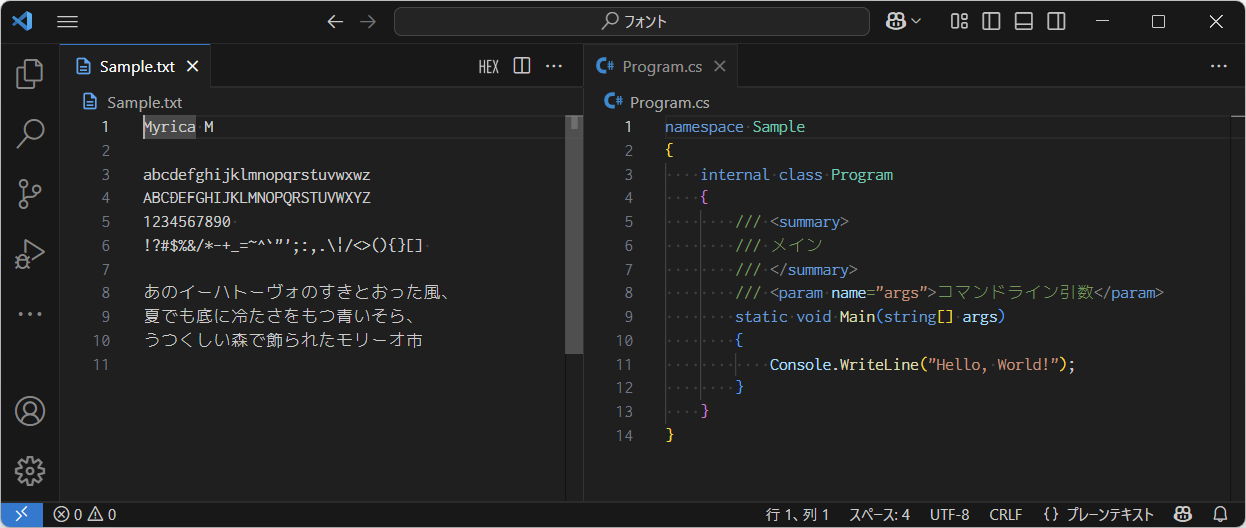Change the CRLF line ending setting
The image size is (1246, 528).
click(x=1005, y=515)
